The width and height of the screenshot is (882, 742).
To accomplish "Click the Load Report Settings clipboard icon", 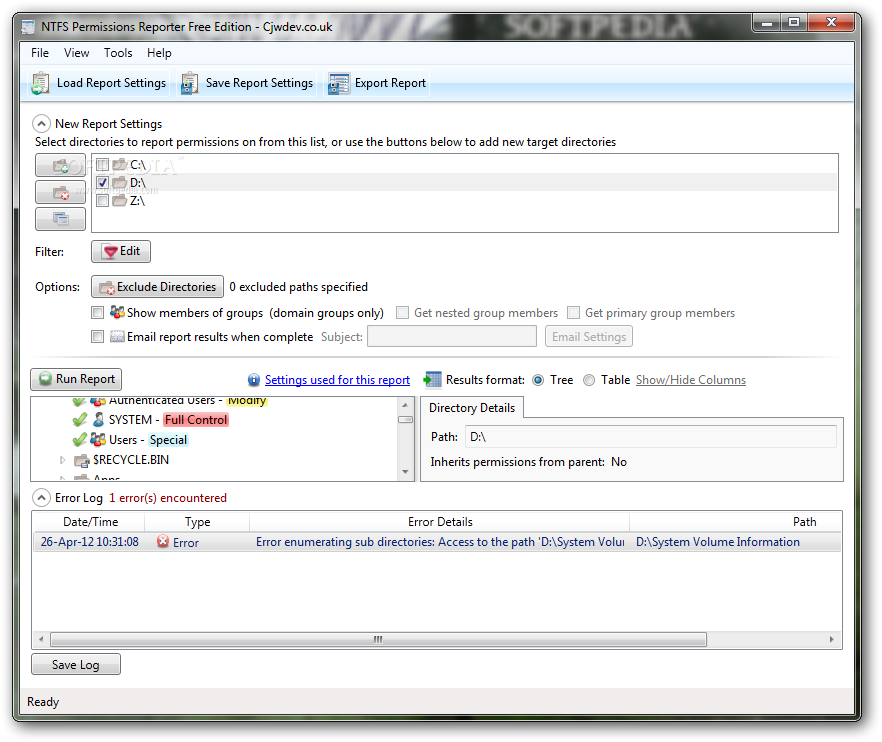I will click(40, 83).
